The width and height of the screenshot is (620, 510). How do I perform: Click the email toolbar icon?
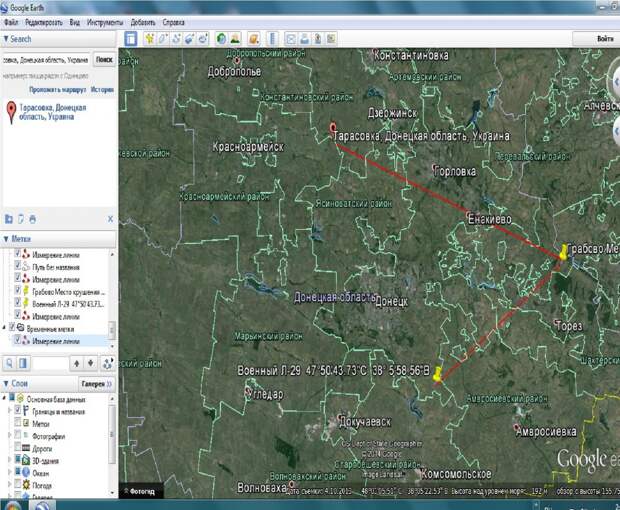tap(291, 39)
